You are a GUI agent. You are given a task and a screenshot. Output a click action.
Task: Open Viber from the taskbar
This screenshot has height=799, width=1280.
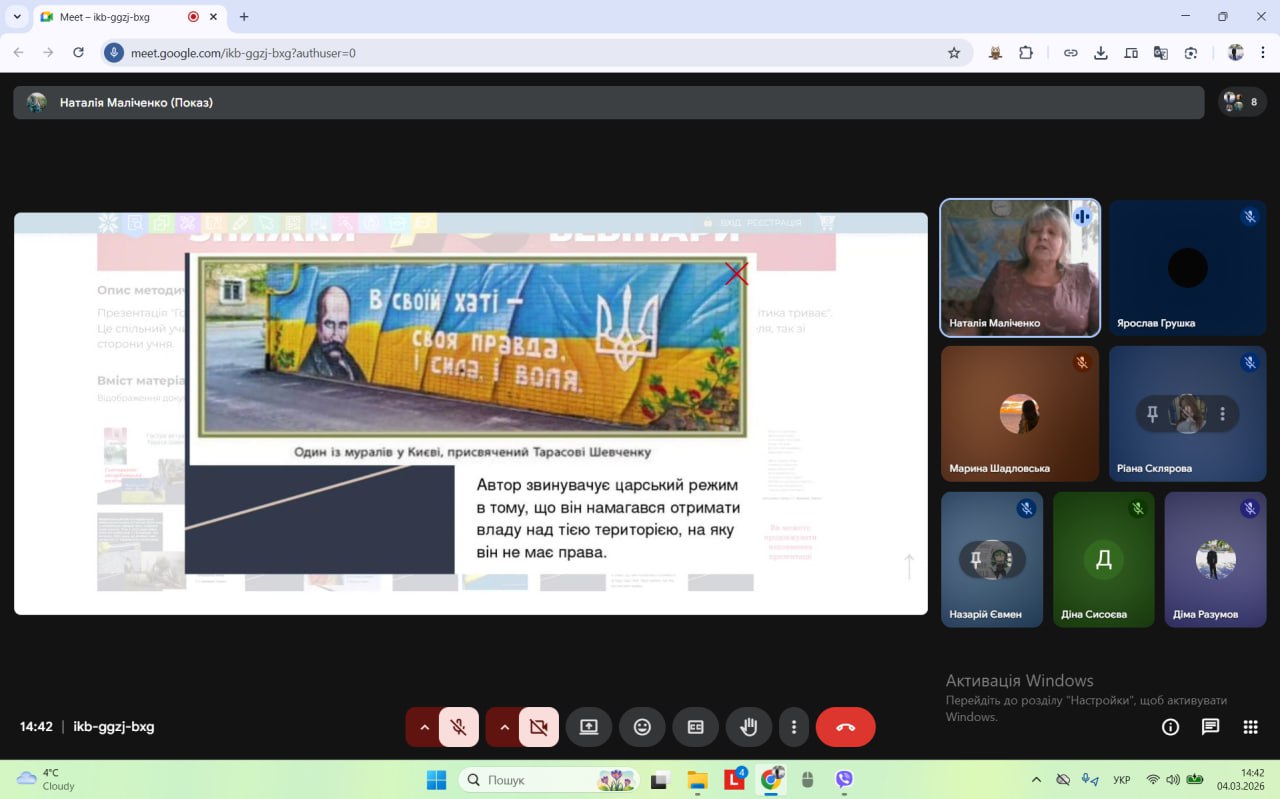pyautogui.click(x=844, y=780)
